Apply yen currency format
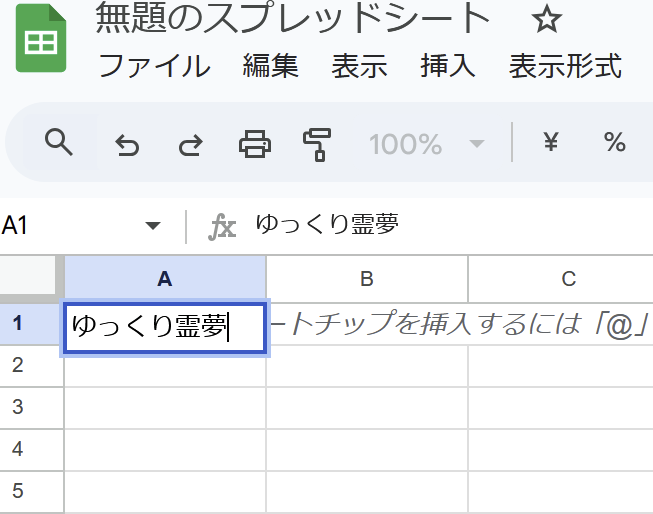 550,144
